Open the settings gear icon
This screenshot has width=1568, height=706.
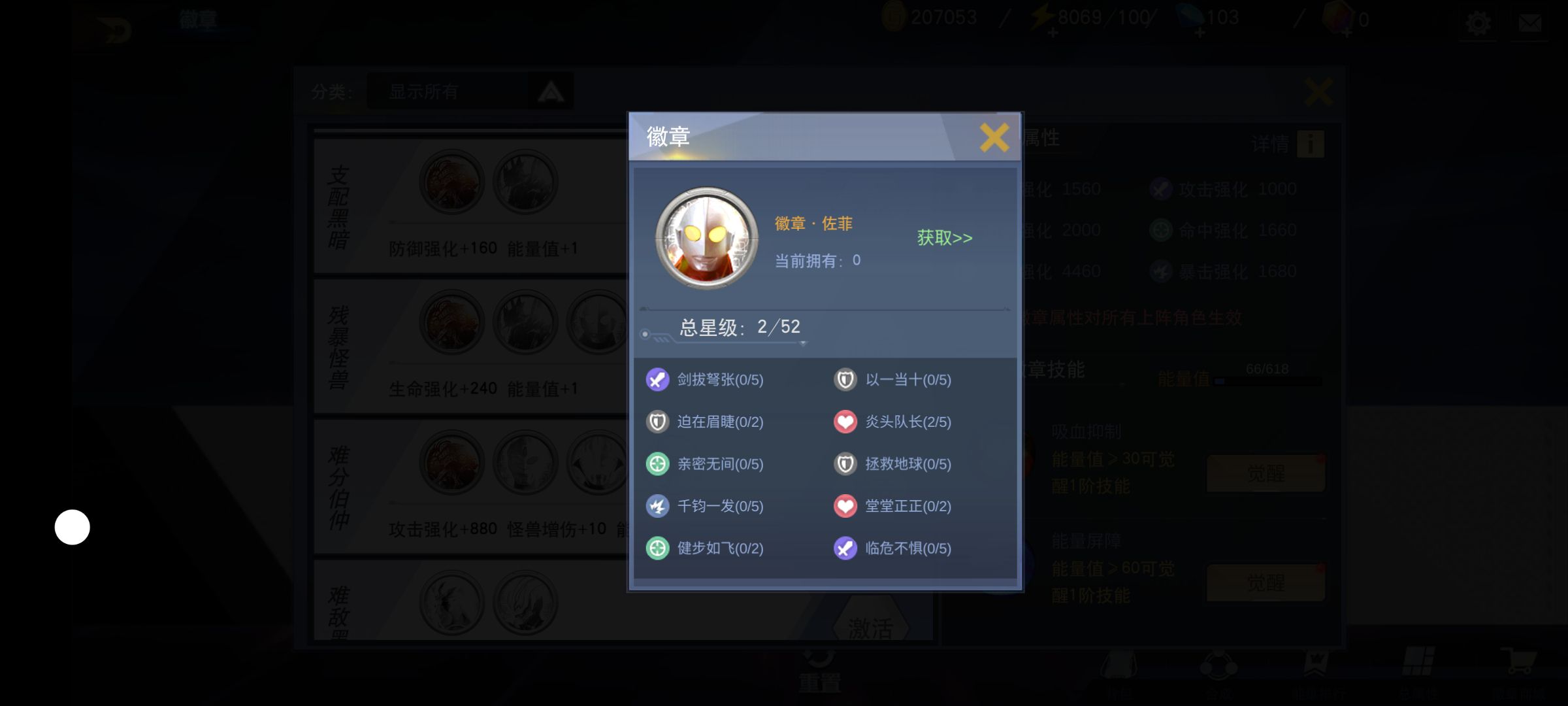(x=1478, y=24)
